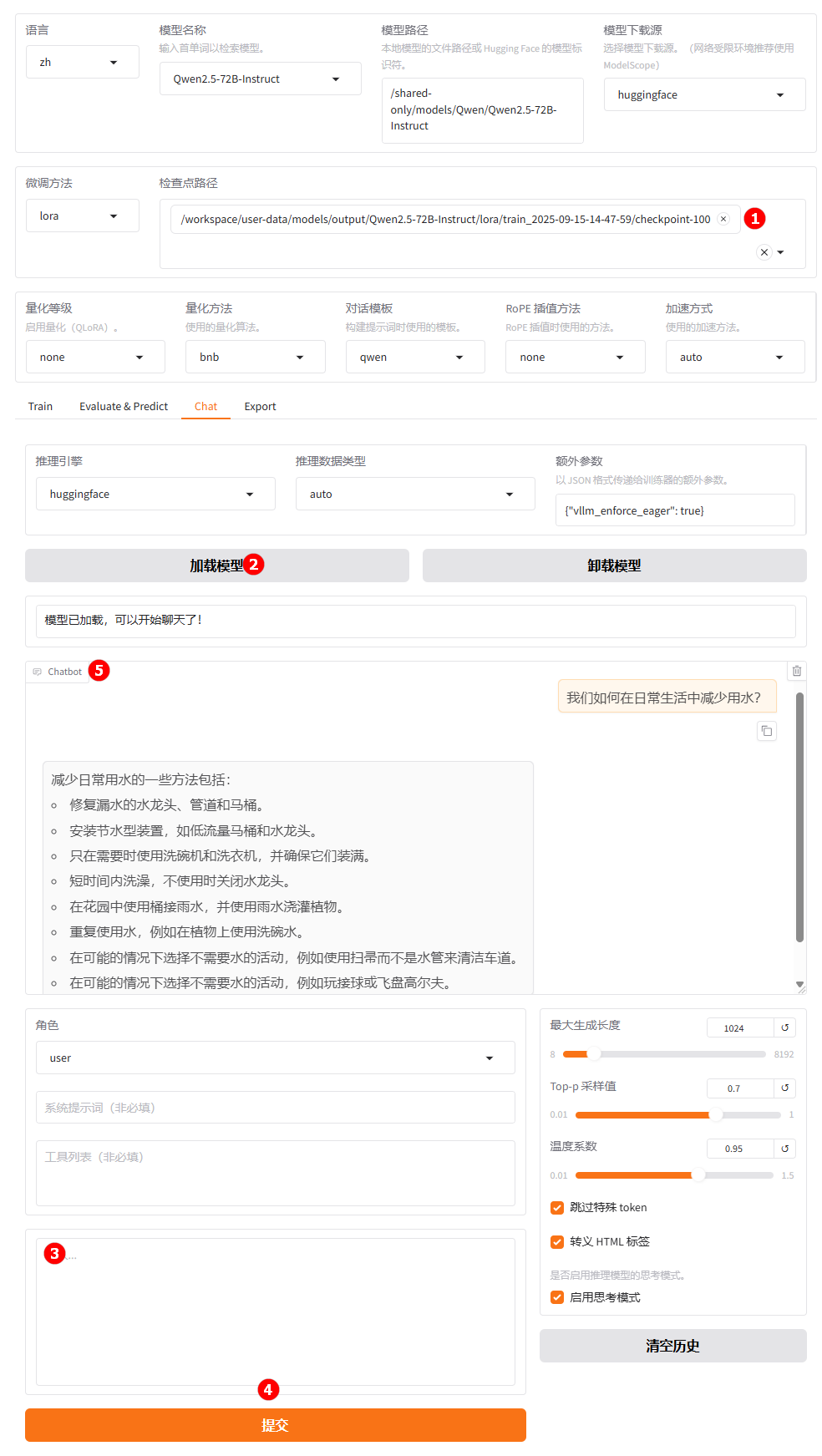Viewport: 822px width, 1456px height.
Task: Toggle the skip special token checkbox
Action: (557, 1207)
